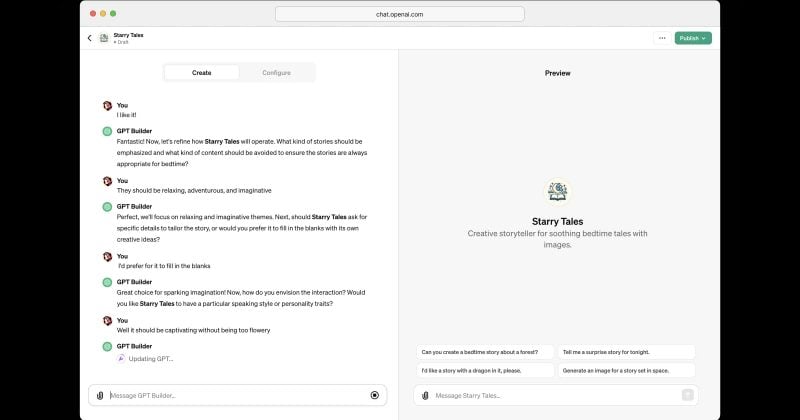800x420 pixels.
Task: Click GPT Builder avatar above 'Perfect, we'll focus' message
Action: 107,207
